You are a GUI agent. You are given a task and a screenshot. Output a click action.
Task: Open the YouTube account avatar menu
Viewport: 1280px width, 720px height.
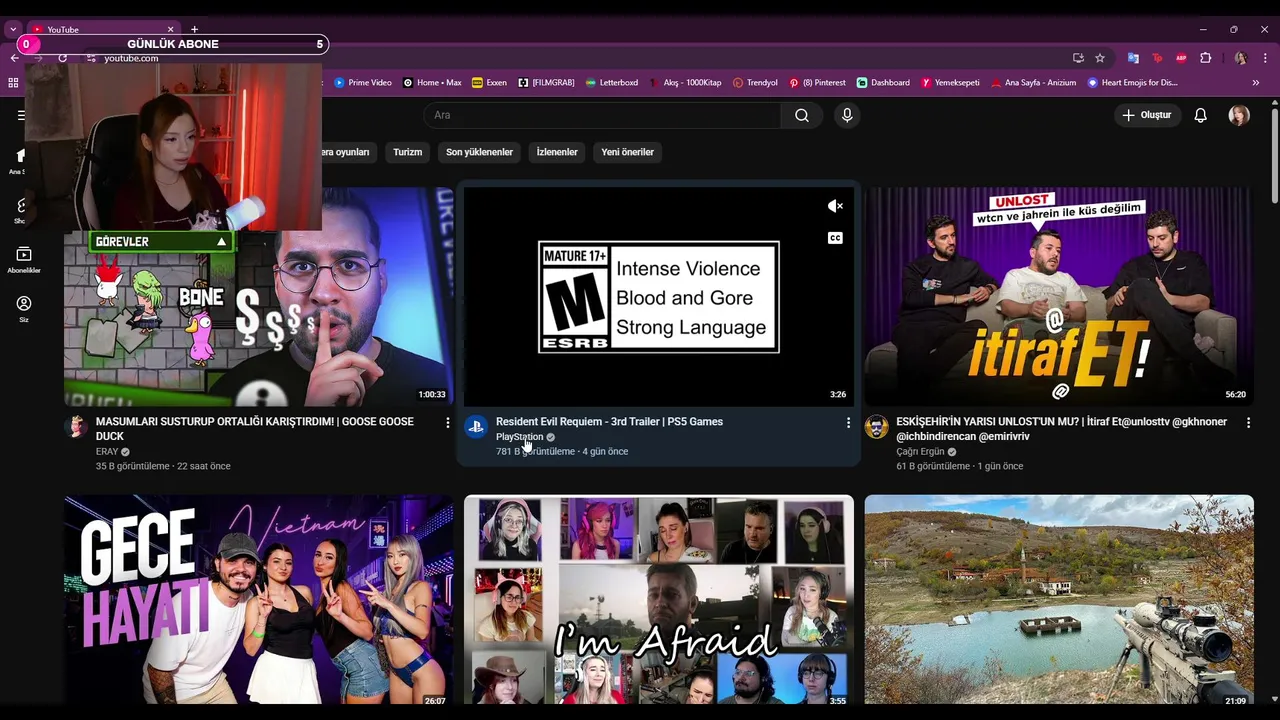pos(1239,115)
